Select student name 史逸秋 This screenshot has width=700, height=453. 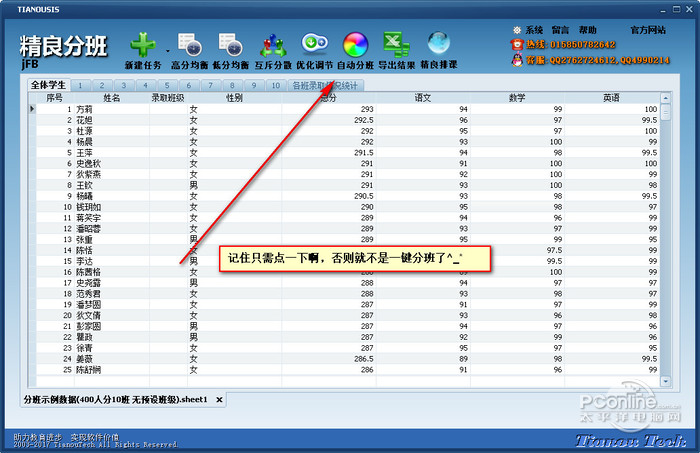pos(88,163)
